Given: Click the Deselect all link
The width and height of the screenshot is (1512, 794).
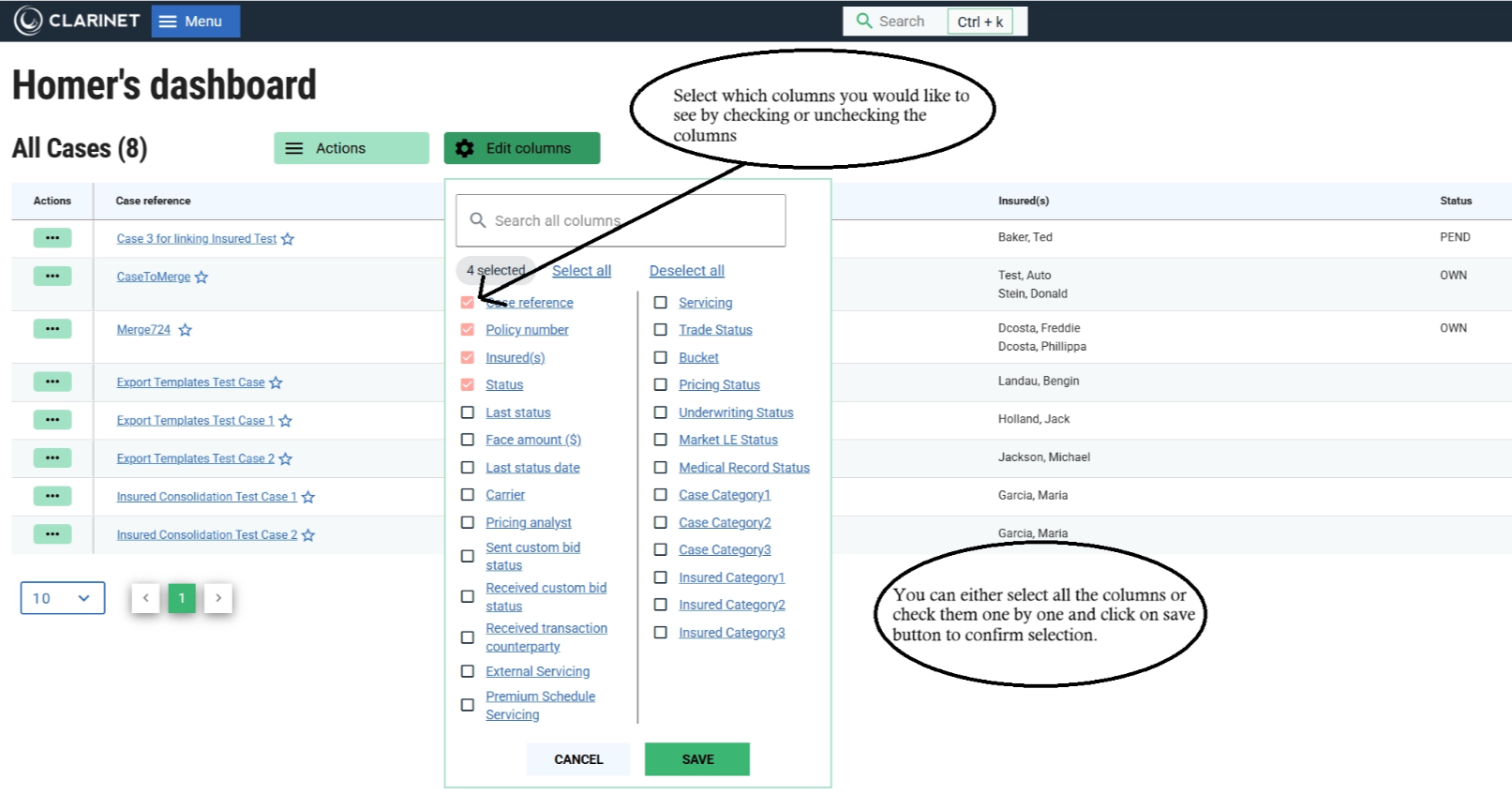Looking at the screenshot, I should click(x=686, y=271).
